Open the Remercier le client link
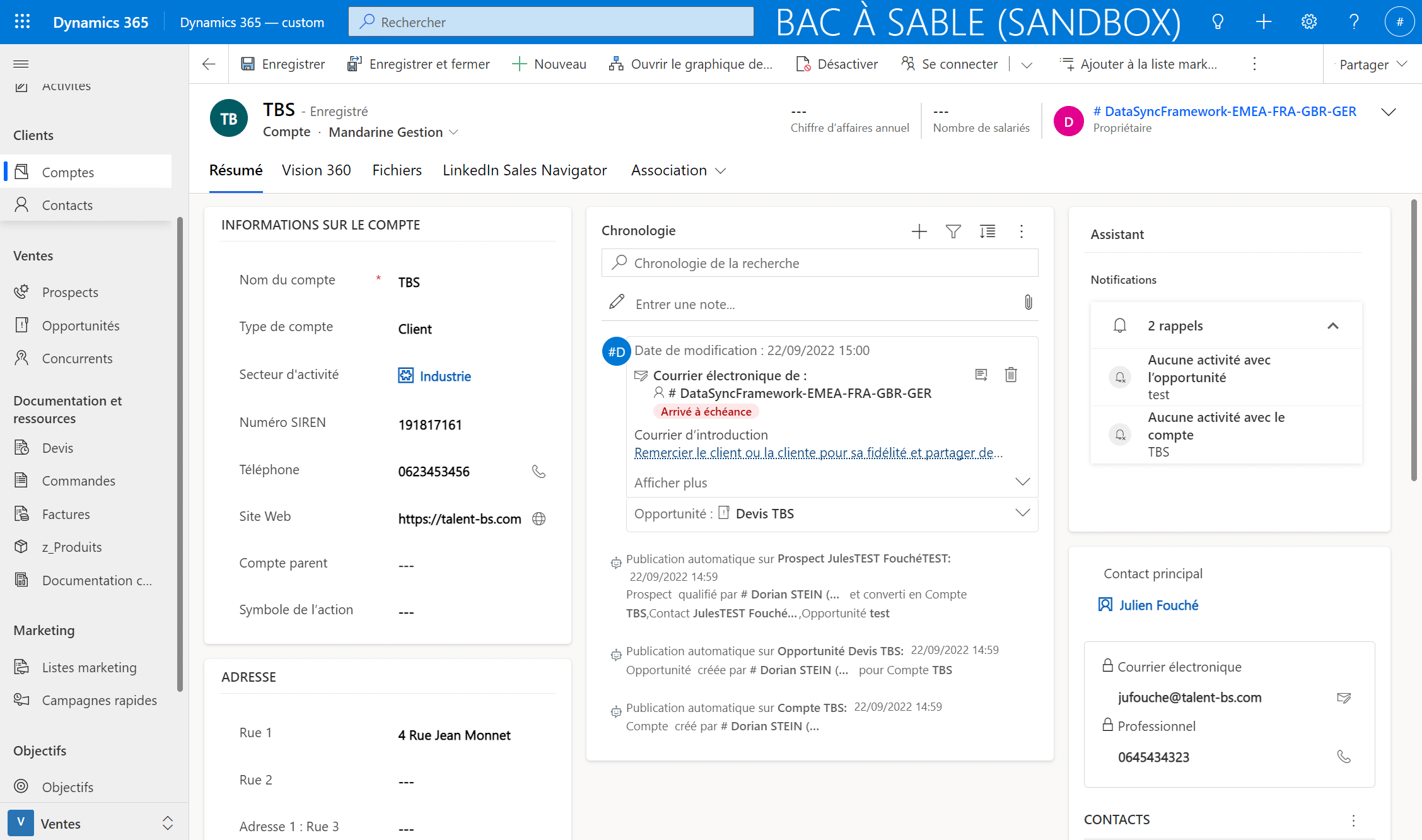1422x840 pixels. pos(819,453)
